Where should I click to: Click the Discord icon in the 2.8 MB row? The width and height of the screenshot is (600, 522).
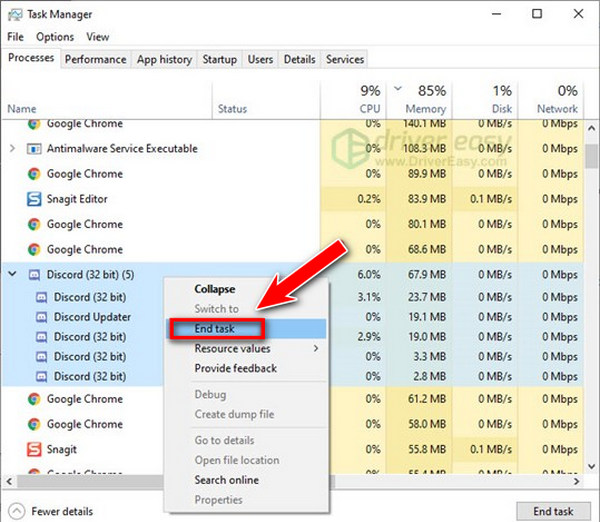(41, 377)
